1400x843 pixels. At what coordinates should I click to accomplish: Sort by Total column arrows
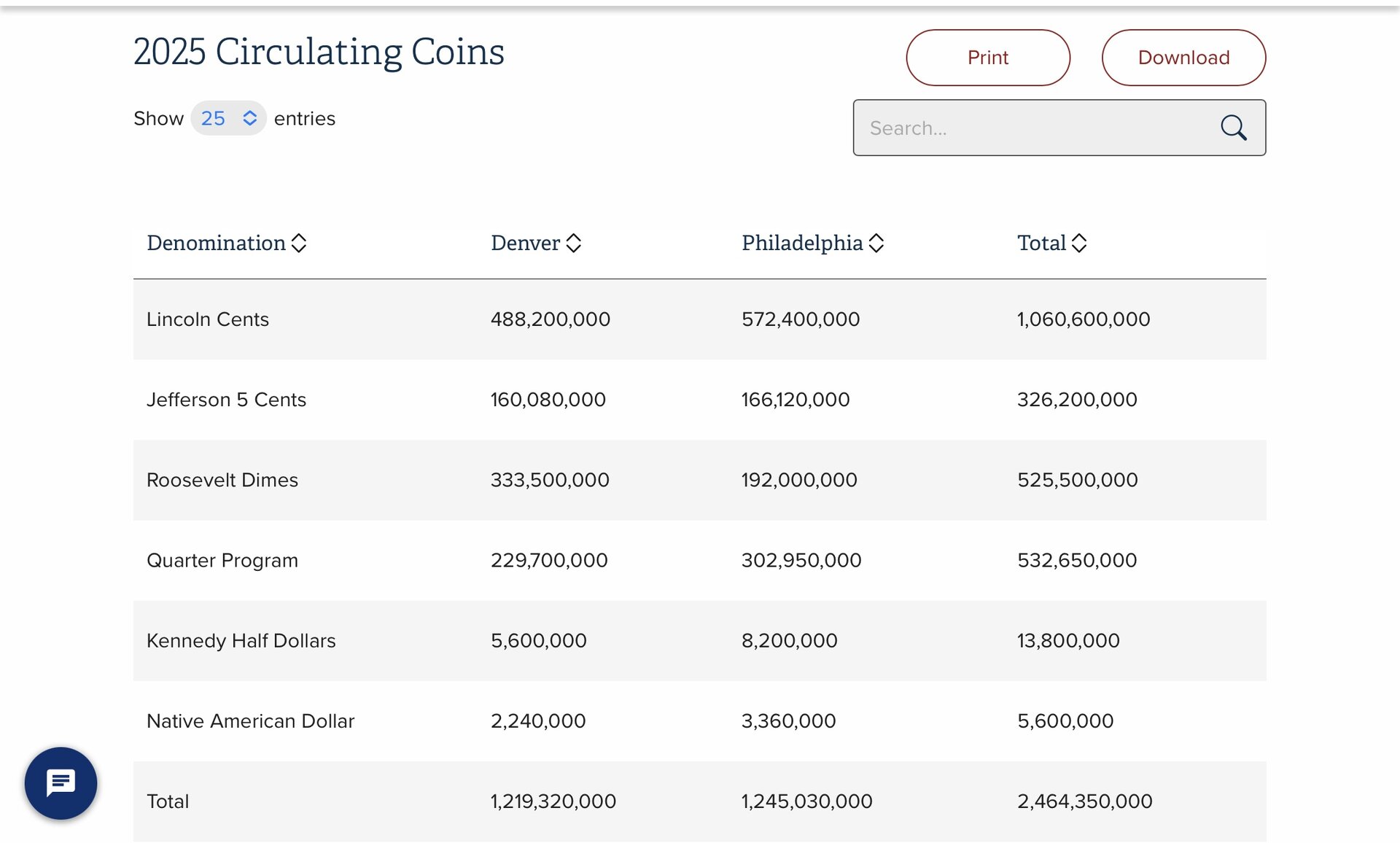[x=1079, y=243]
